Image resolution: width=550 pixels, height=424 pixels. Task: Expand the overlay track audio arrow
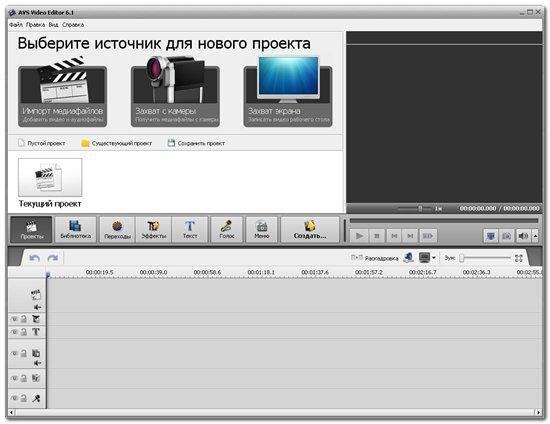click(x=37, y=363)
